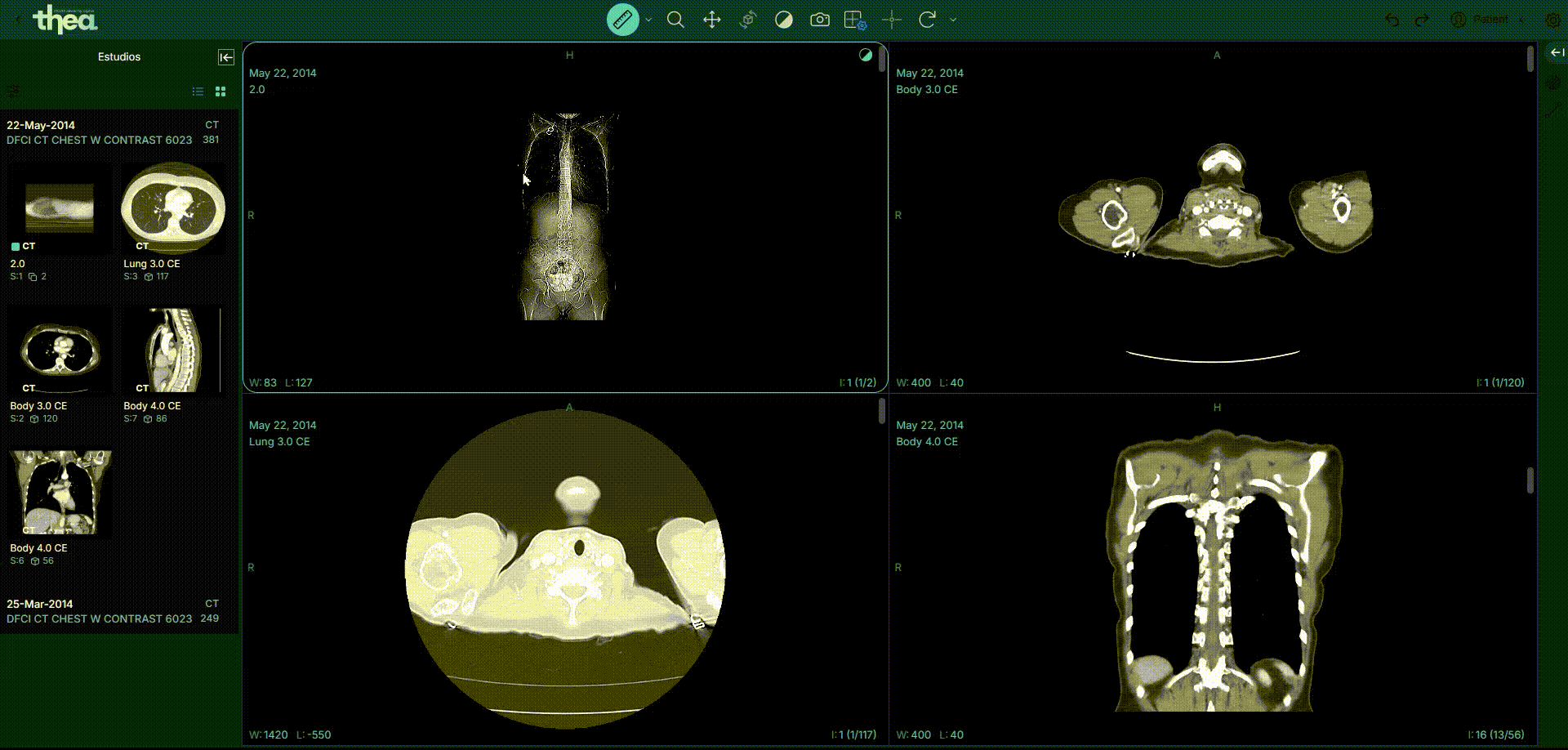Switch study panel to list view
The width and height of the screenshot is (1568, 750).
click(x=198, y=92)
